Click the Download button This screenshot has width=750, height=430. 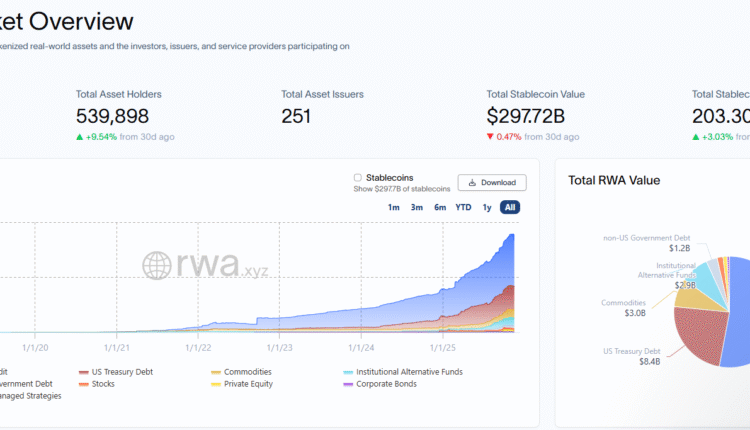point(492,182)
